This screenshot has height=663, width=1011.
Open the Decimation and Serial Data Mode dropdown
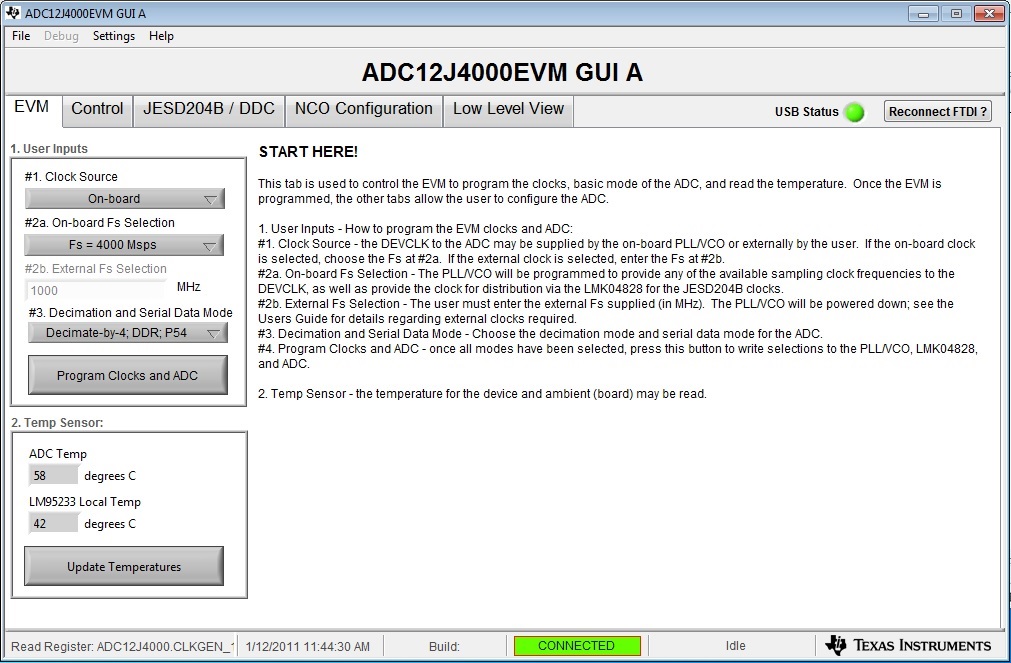(128, 333)
